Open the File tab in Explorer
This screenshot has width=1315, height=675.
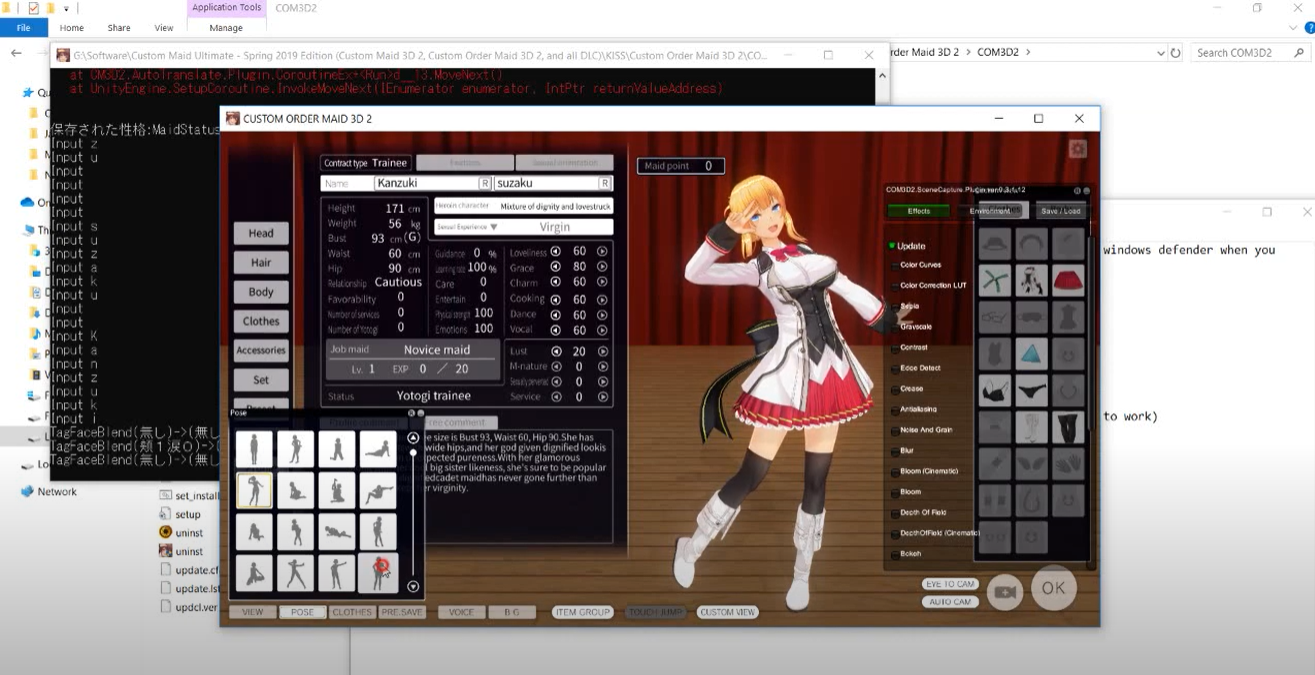pos(24,27)
